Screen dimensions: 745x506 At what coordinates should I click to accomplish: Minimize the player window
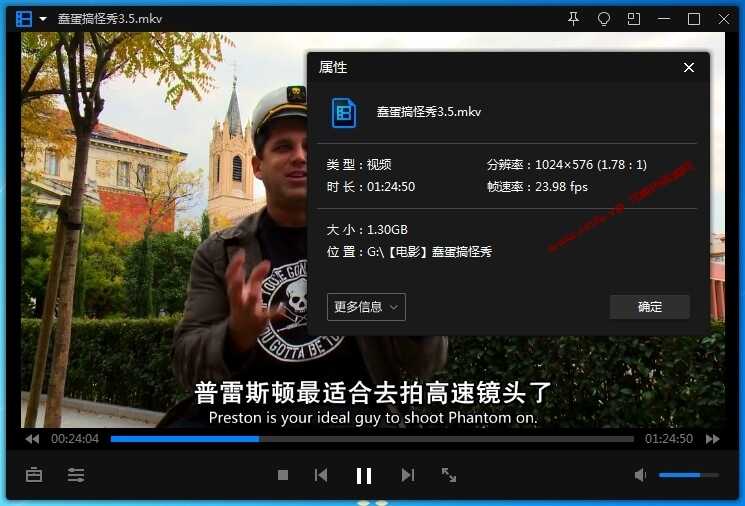664,19
